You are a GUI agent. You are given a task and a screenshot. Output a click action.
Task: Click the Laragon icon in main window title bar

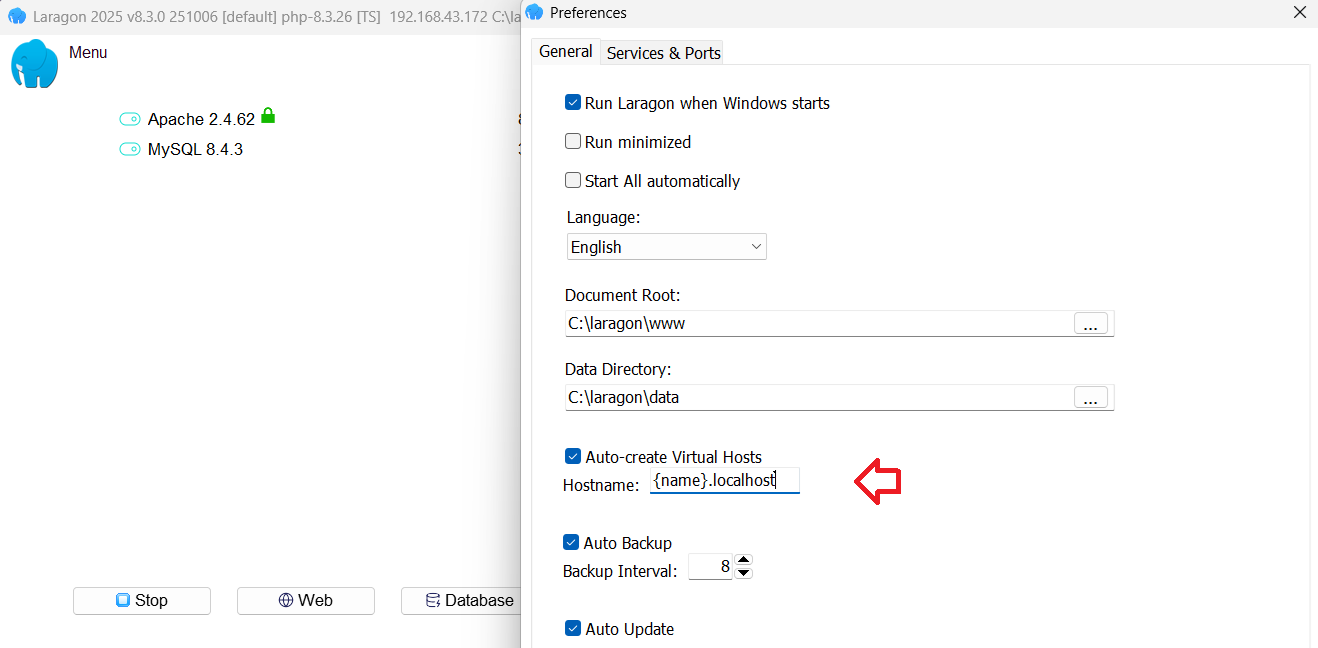tap(17, 17)
